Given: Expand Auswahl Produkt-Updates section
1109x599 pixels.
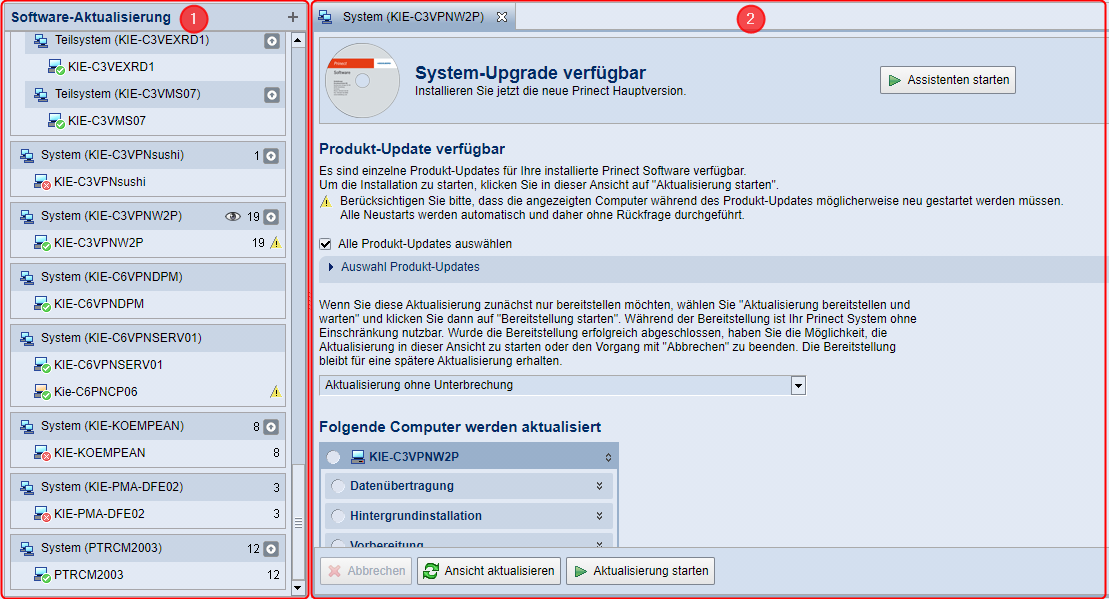Looking at the screenshot, I should (x=331, y=267).
